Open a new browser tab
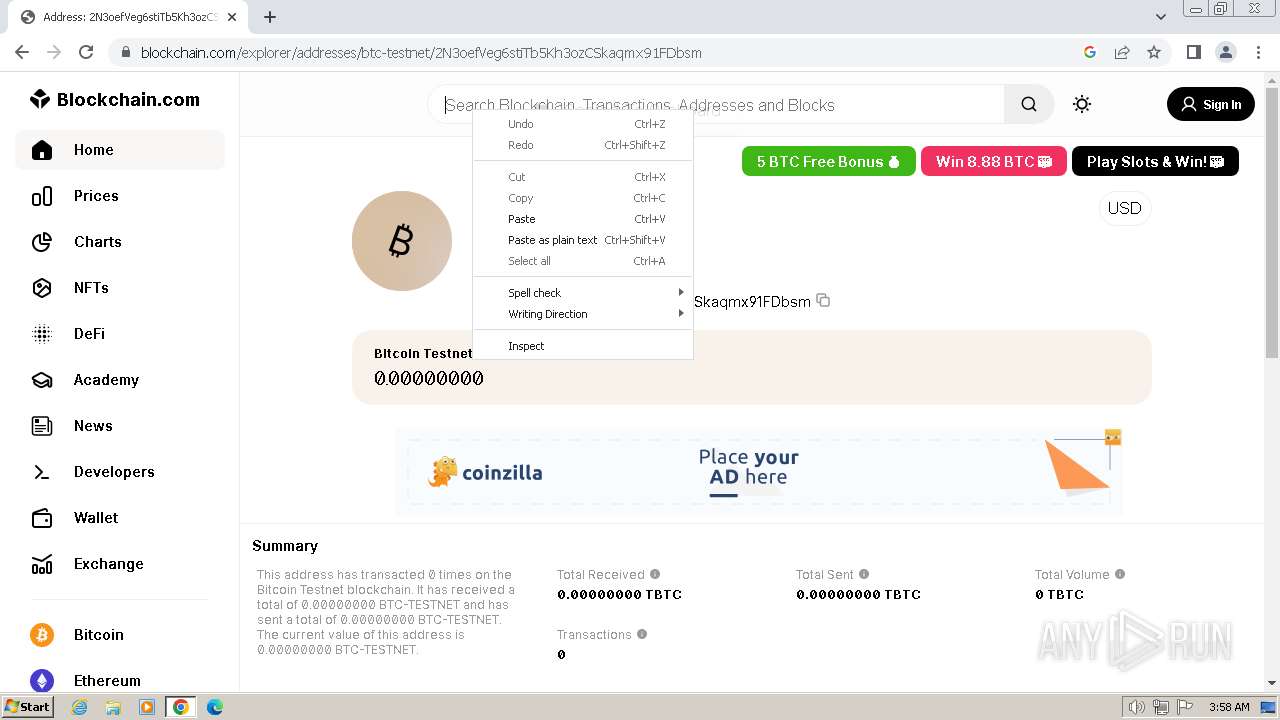1280x720 pixels. point(270,17)
